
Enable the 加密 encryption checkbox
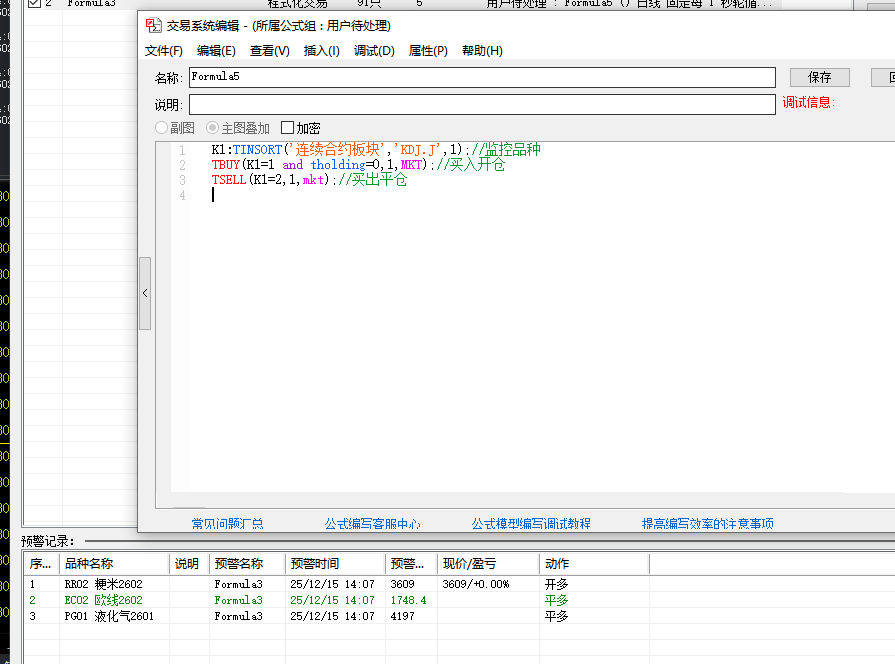288,128
